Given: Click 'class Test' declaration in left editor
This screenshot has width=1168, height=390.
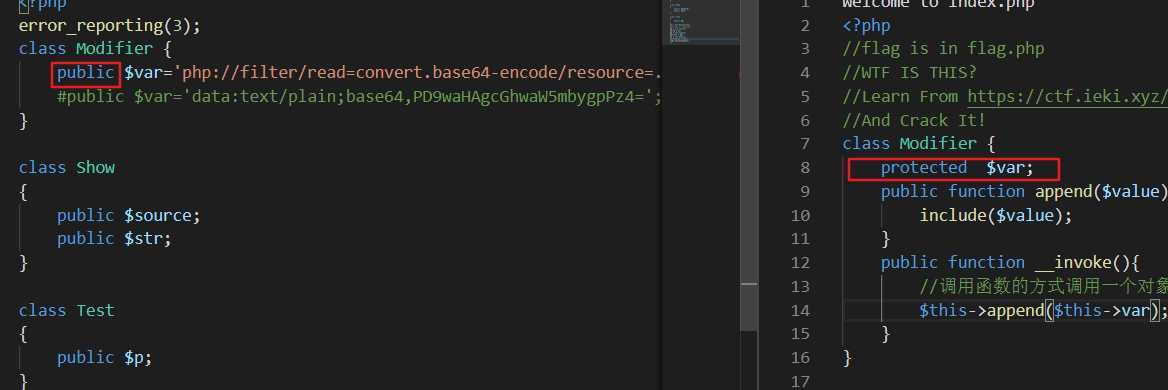Looking at the screenshot, I should tap(67, 310).
